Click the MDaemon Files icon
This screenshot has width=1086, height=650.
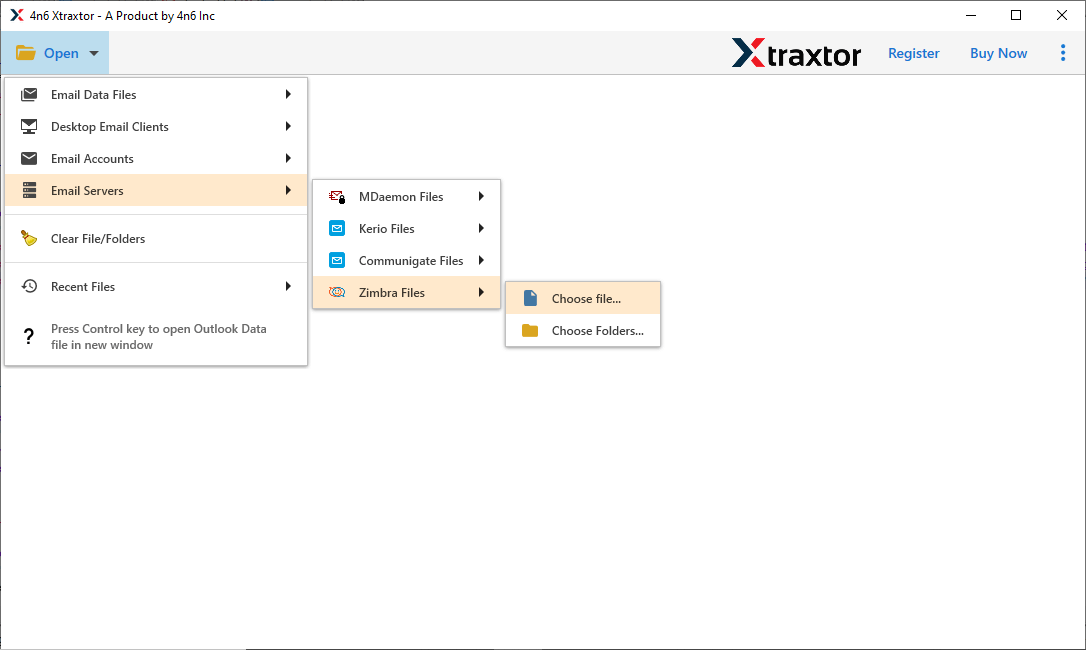pos(337,197)
